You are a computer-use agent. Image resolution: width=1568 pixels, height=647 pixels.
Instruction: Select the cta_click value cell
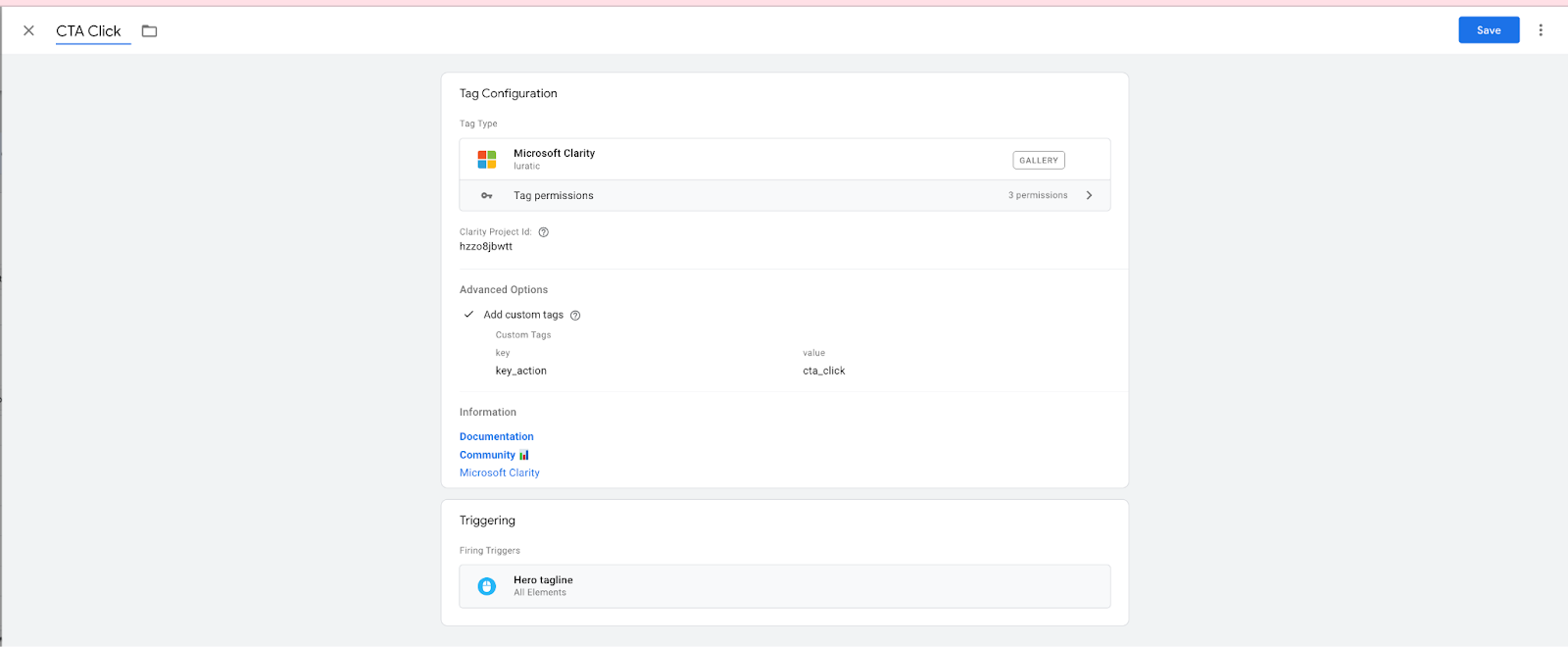coord(824,371)
